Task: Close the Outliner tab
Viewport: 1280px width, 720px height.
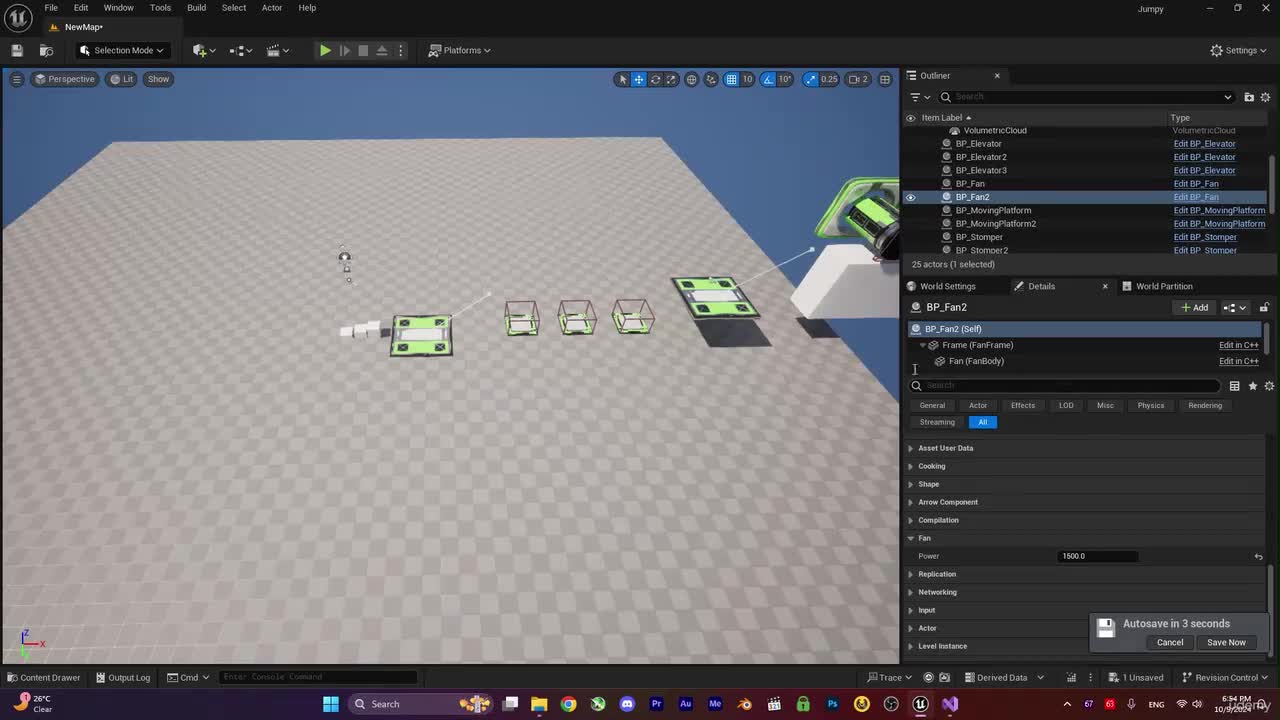Action: 997,76
